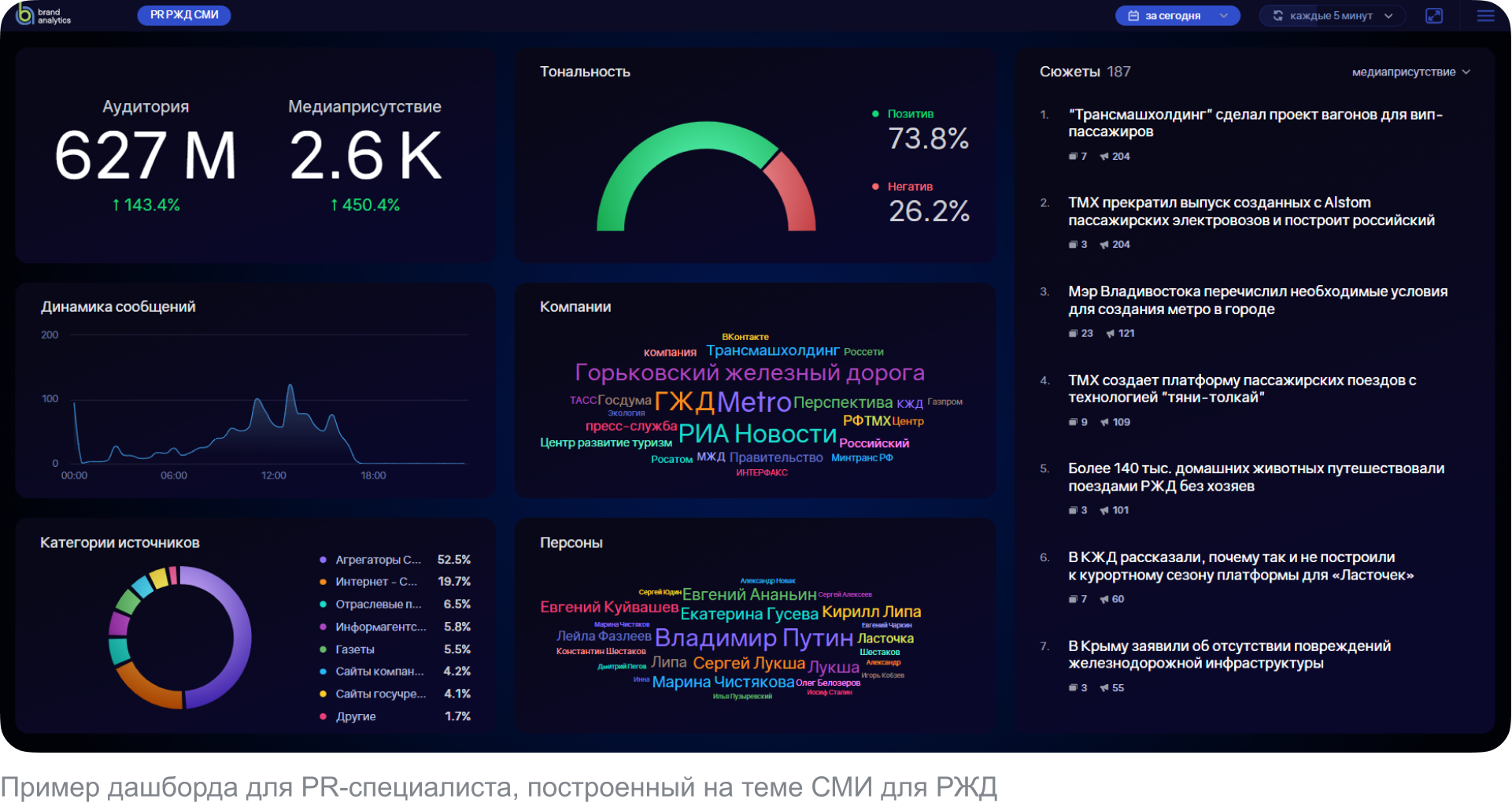The width and height of the screenshot is (1512, 803).
Task: Click the Сюжеты 187 header
Action: (x=1085, y=72)
